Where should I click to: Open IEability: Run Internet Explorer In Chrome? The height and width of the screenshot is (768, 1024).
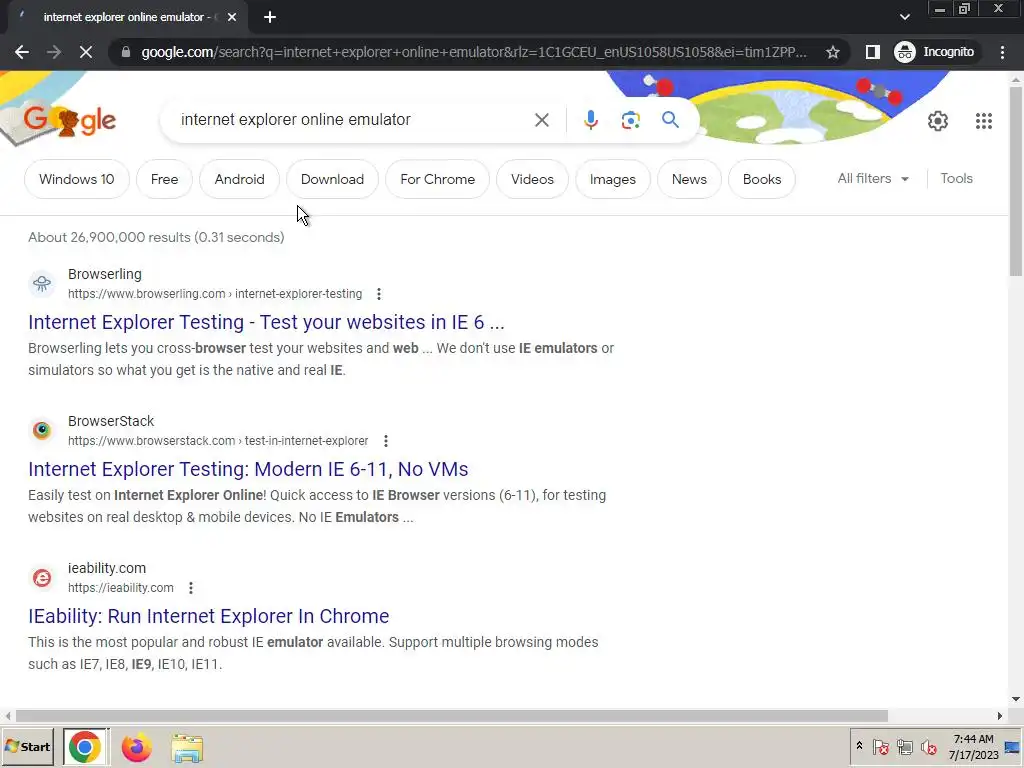coord(208,616)
